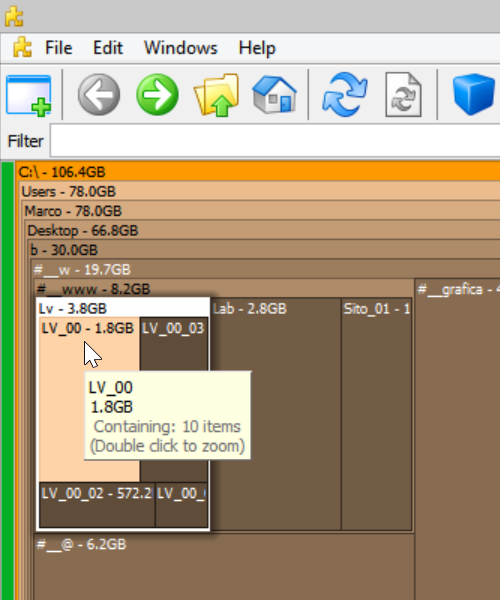Go forward with the green arrow
Screen dimensions: 500x600
(157, 95)
